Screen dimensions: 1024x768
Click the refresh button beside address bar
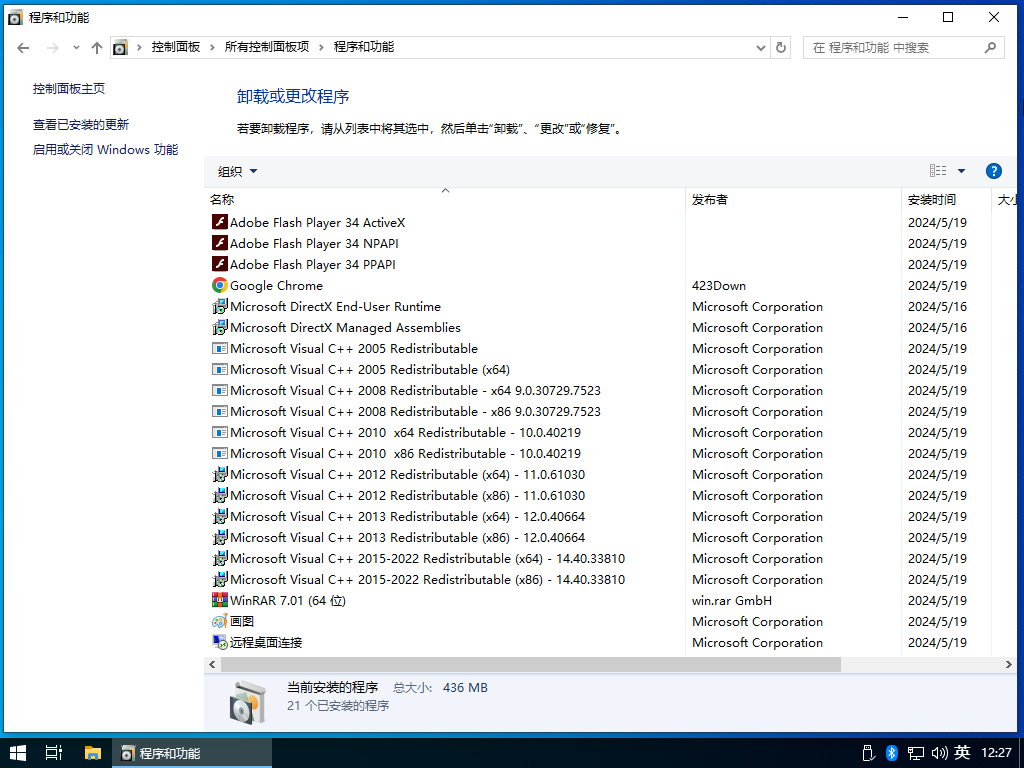pyautogui.click(x=781, y=47)
